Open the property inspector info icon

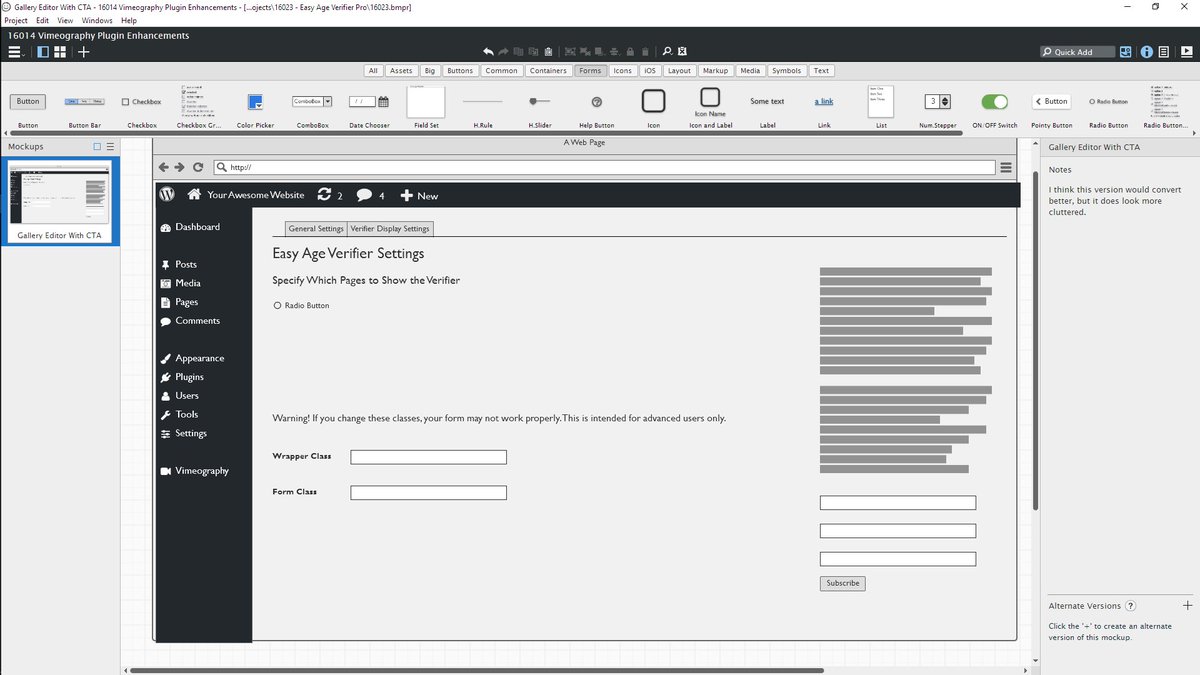(1146, 52)
